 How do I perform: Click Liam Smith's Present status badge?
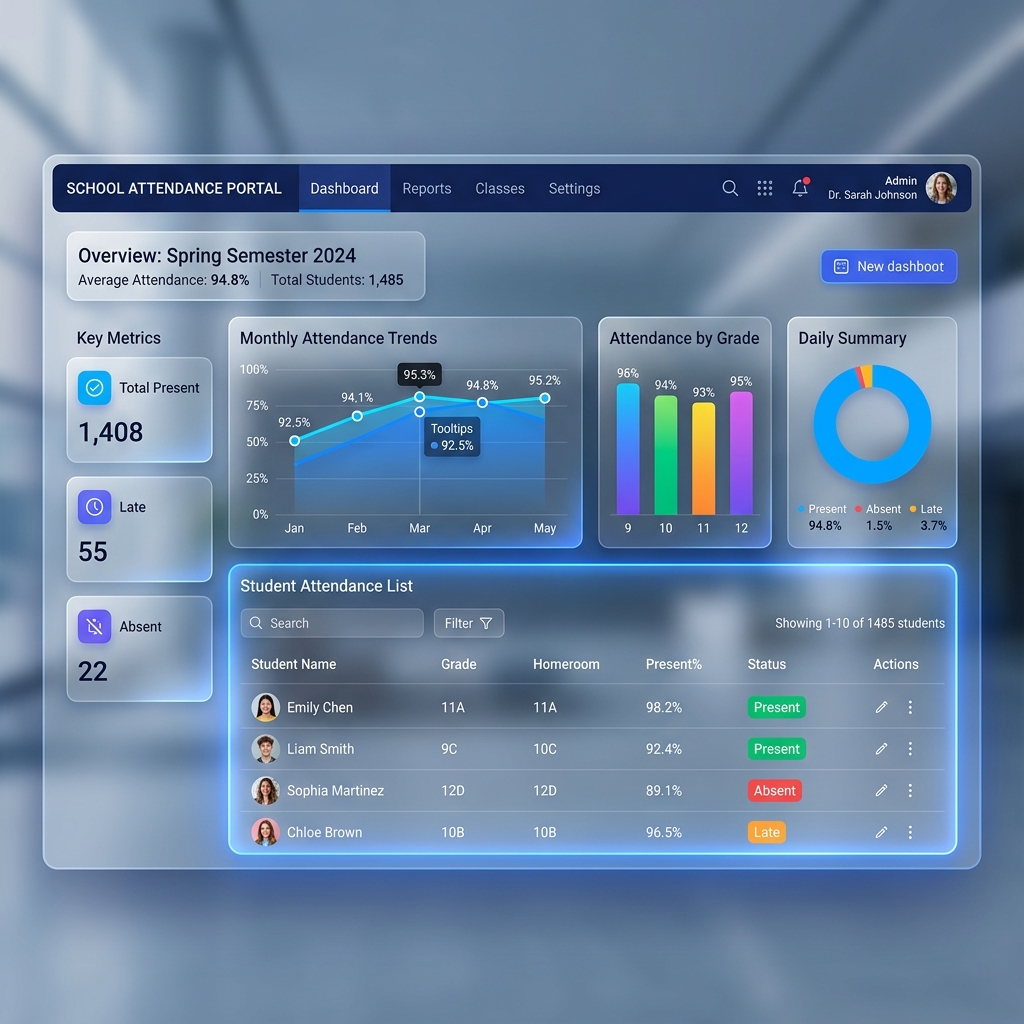click(x=776, y=749)
